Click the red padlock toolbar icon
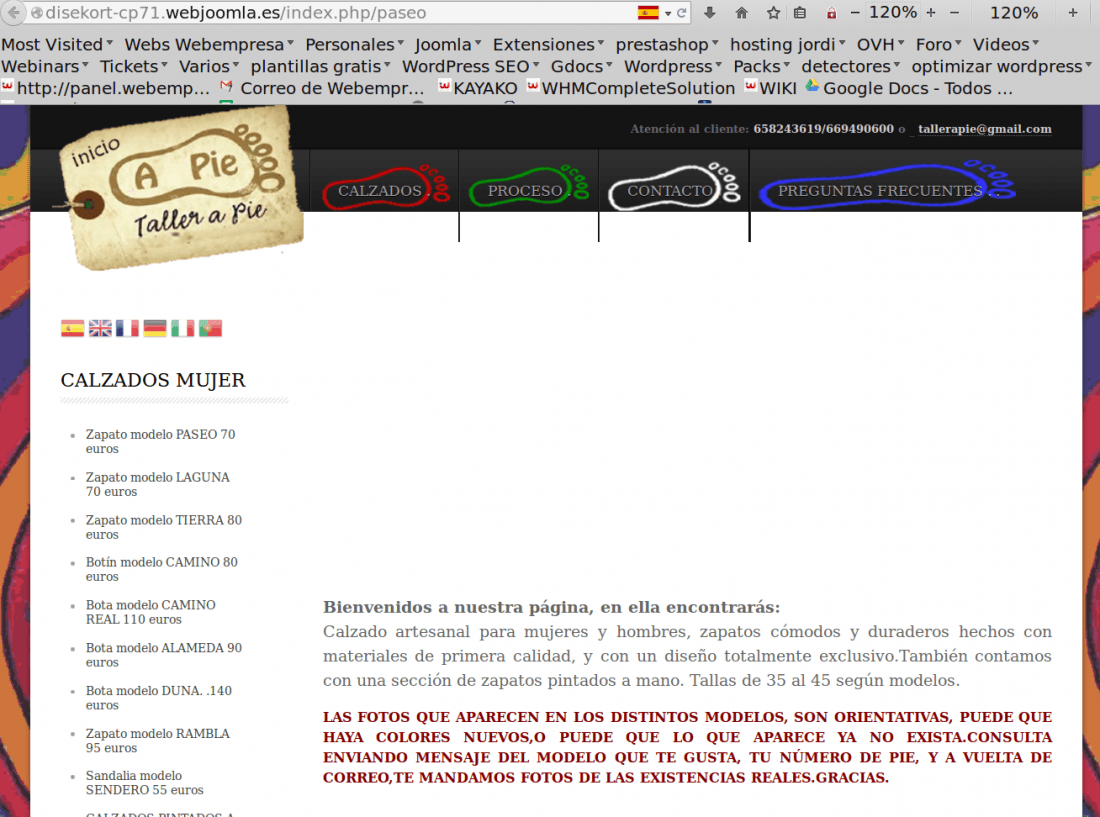This screenshot has height=817, width=1100. click(x=831, y=13)
